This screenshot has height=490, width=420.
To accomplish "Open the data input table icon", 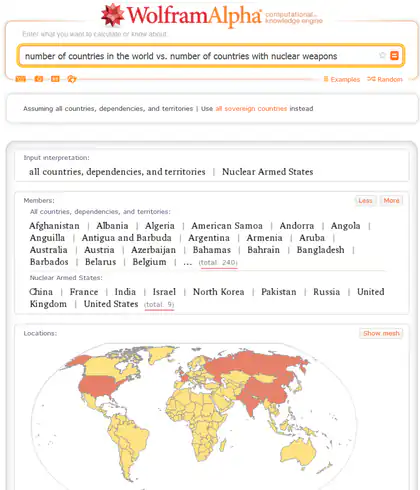I will coord(55,79).
